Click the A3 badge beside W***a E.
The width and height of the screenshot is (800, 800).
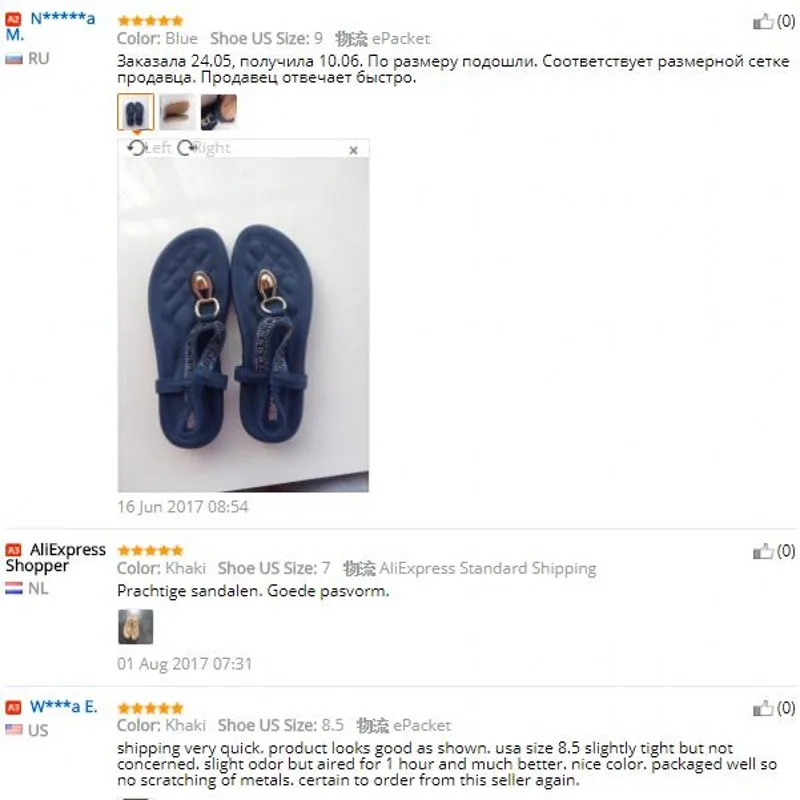click(x=13, y=707)
